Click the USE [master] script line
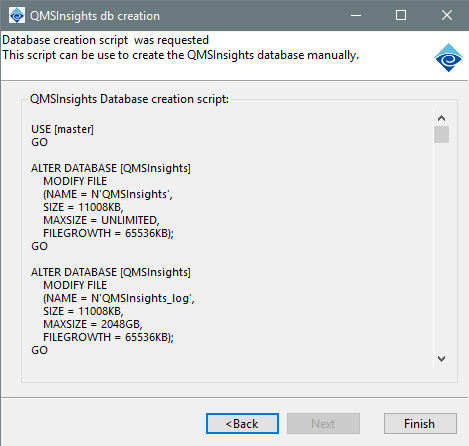Viewport: 469px width, 446px height. point(63,129)
